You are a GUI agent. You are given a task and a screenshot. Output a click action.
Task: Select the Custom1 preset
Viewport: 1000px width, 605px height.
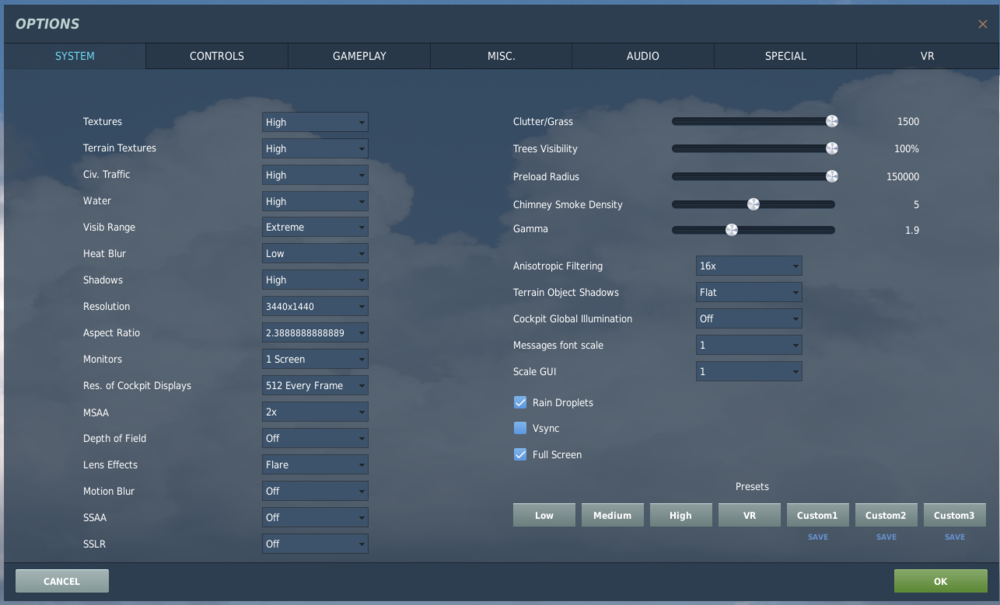tap(817, 514)
